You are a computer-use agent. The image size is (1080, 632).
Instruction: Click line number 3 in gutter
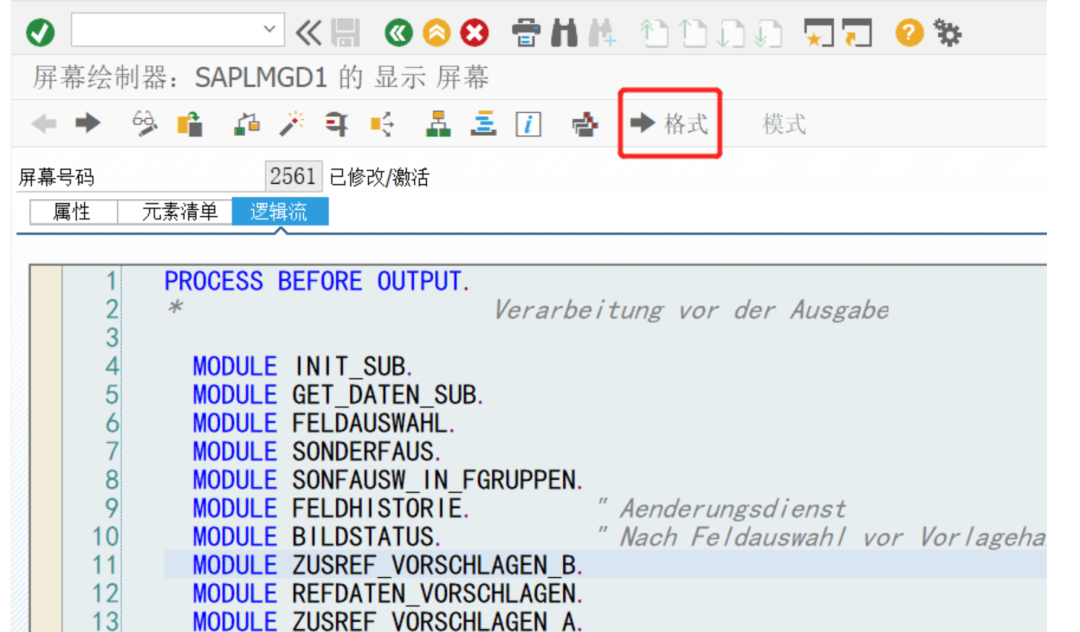[112, 338]
